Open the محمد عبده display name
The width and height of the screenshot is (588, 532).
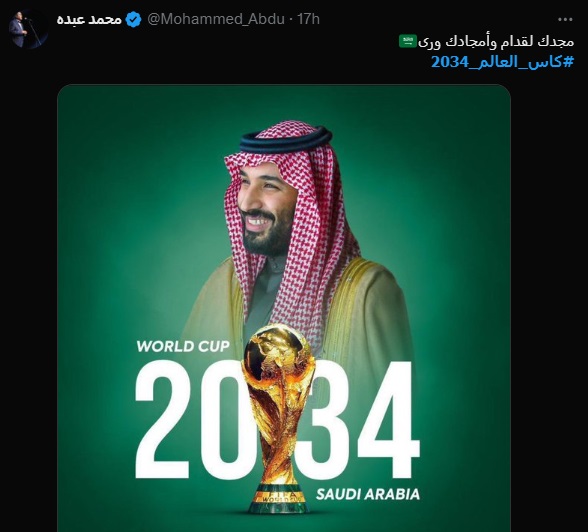tap(89, 19)
